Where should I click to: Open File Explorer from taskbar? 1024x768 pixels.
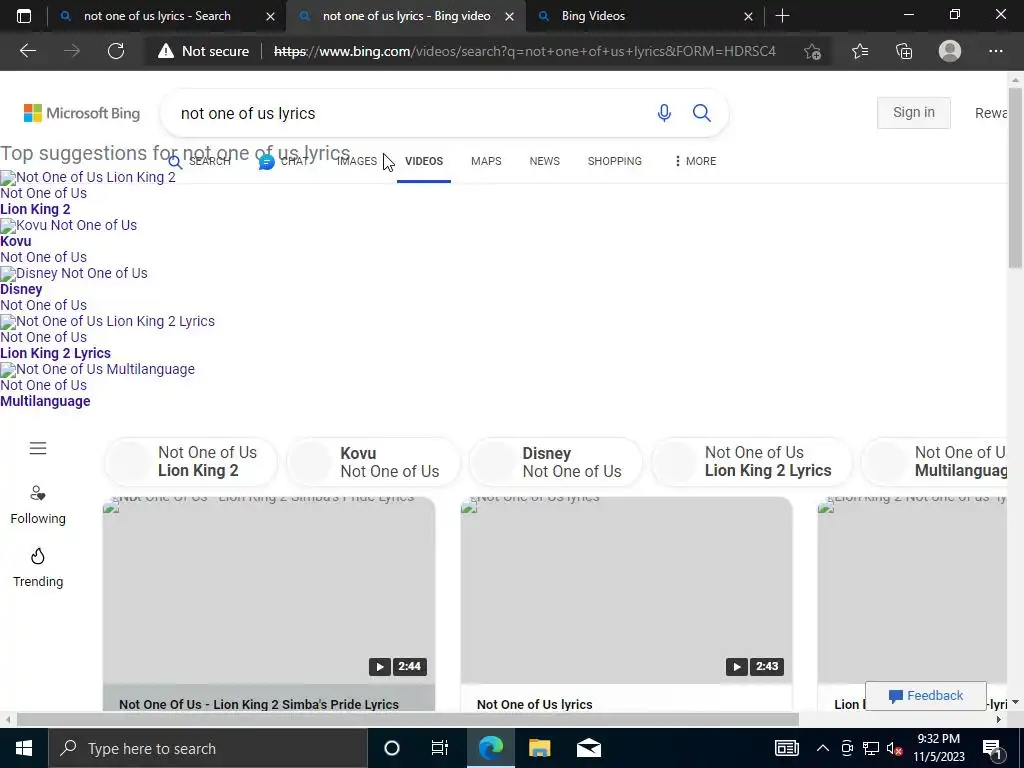[x=539, y=748]
